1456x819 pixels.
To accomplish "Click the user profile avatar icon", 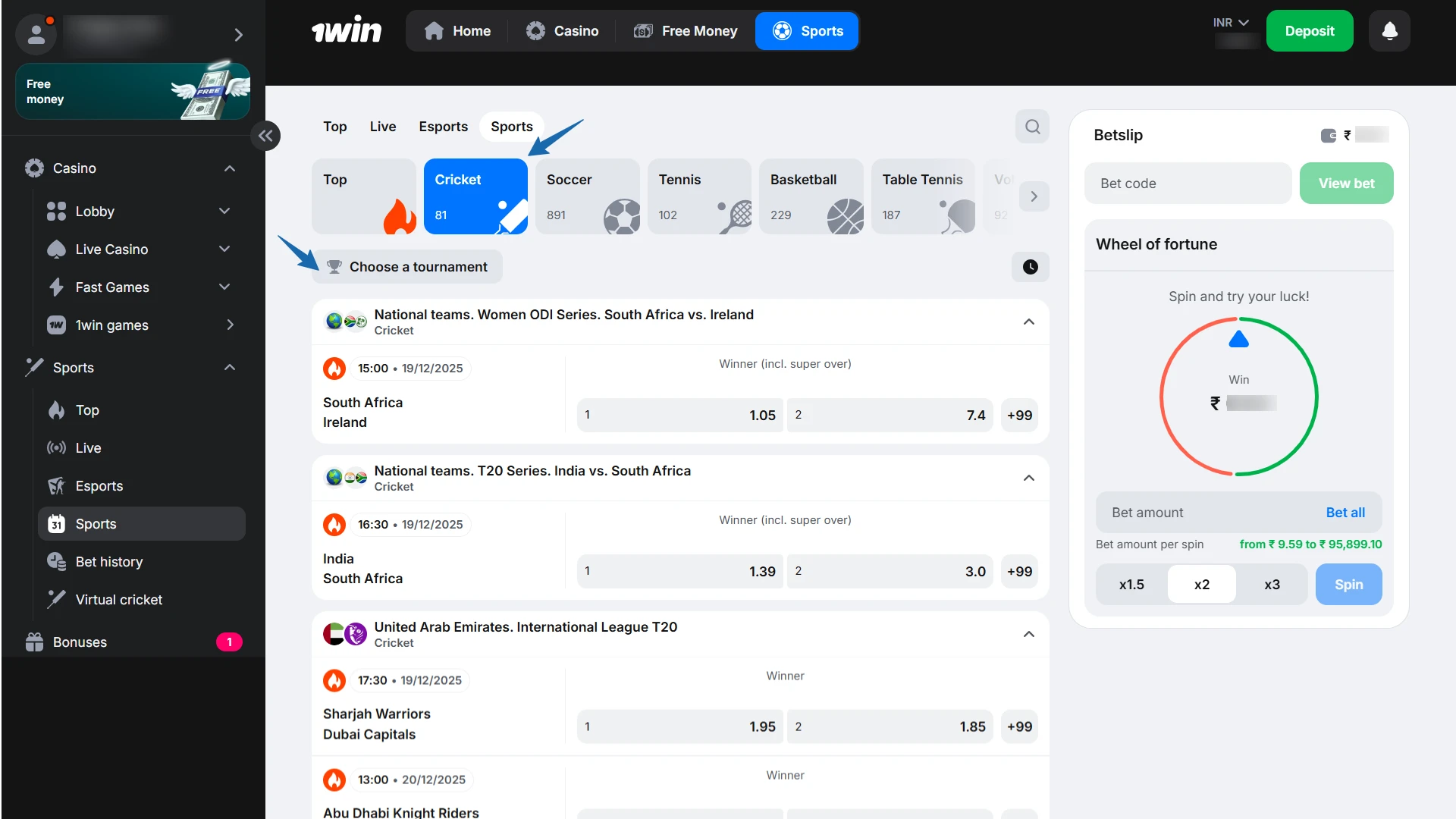I will pyautogui.click(x=36, y=33).
